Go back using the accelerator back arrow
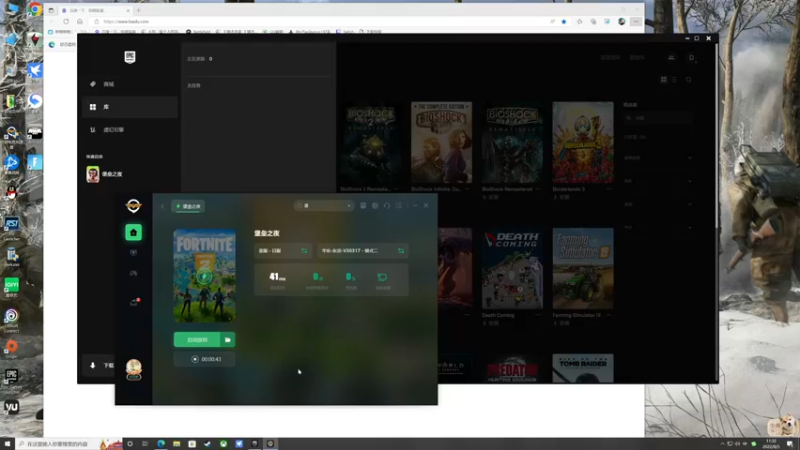 click(x=162, y=206)
